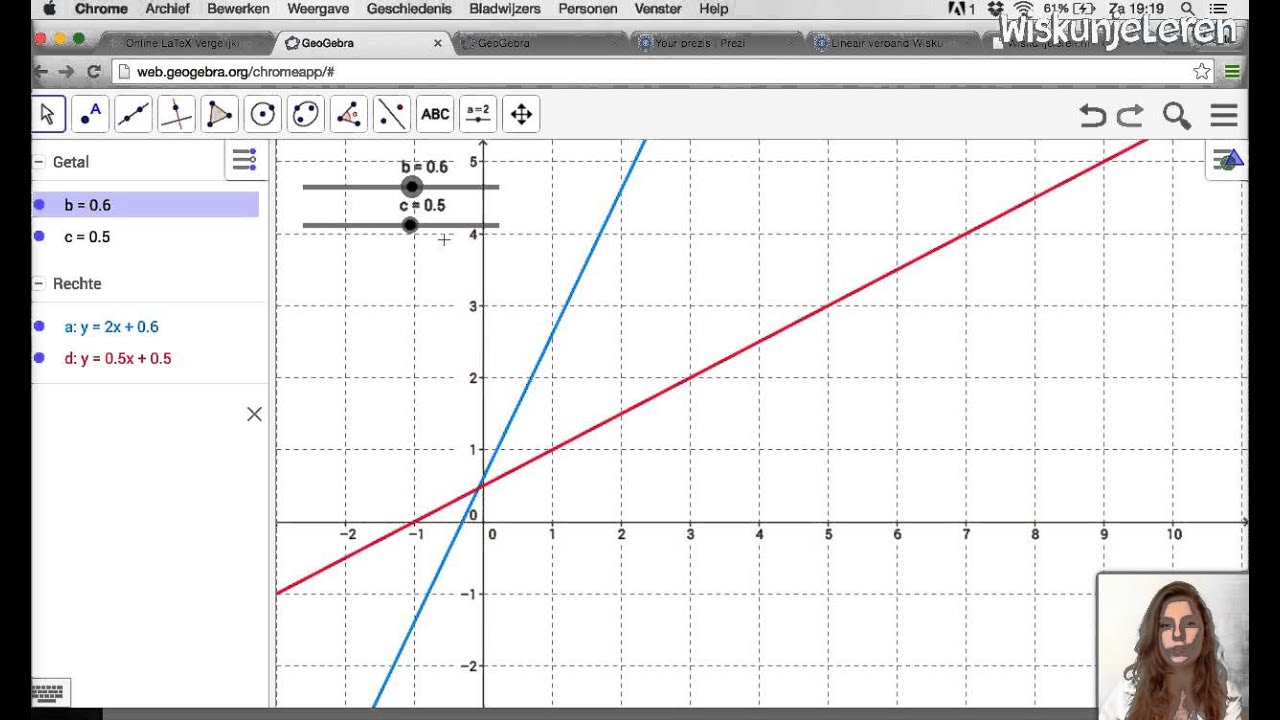Collapse the Rechte group
This screenshot has width=1280, height=720.
pos(39,284)
